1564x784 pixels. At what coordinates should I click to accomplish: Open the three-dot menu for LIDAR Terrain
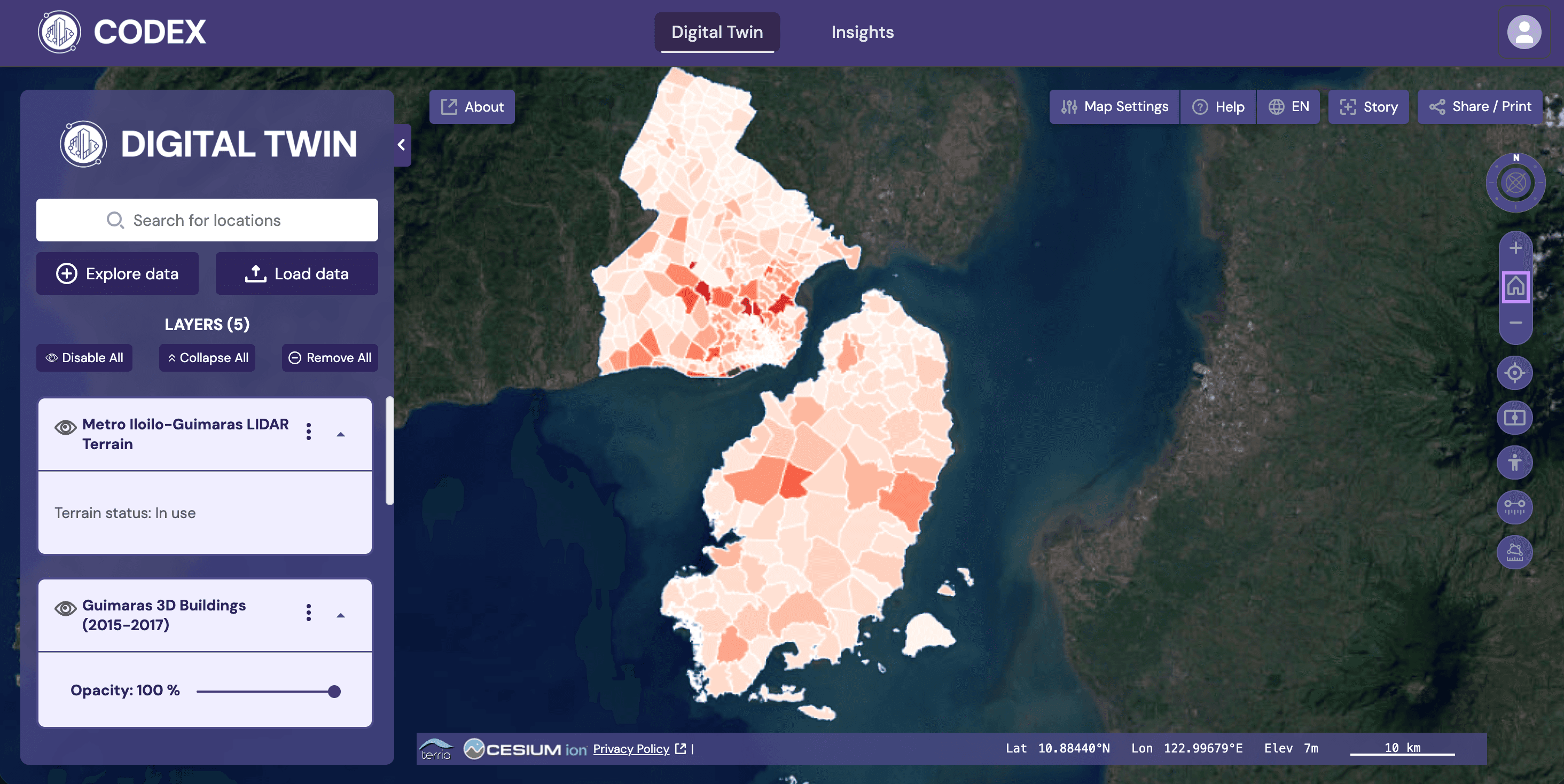click(308, 432)
